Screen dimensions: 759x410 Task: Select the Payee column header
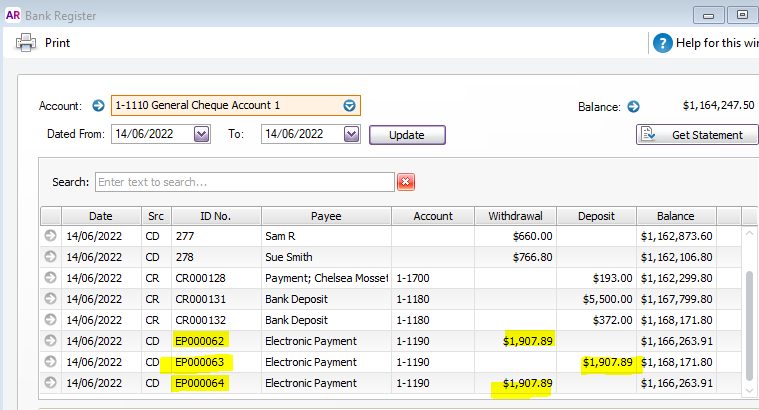coord(326,215)
